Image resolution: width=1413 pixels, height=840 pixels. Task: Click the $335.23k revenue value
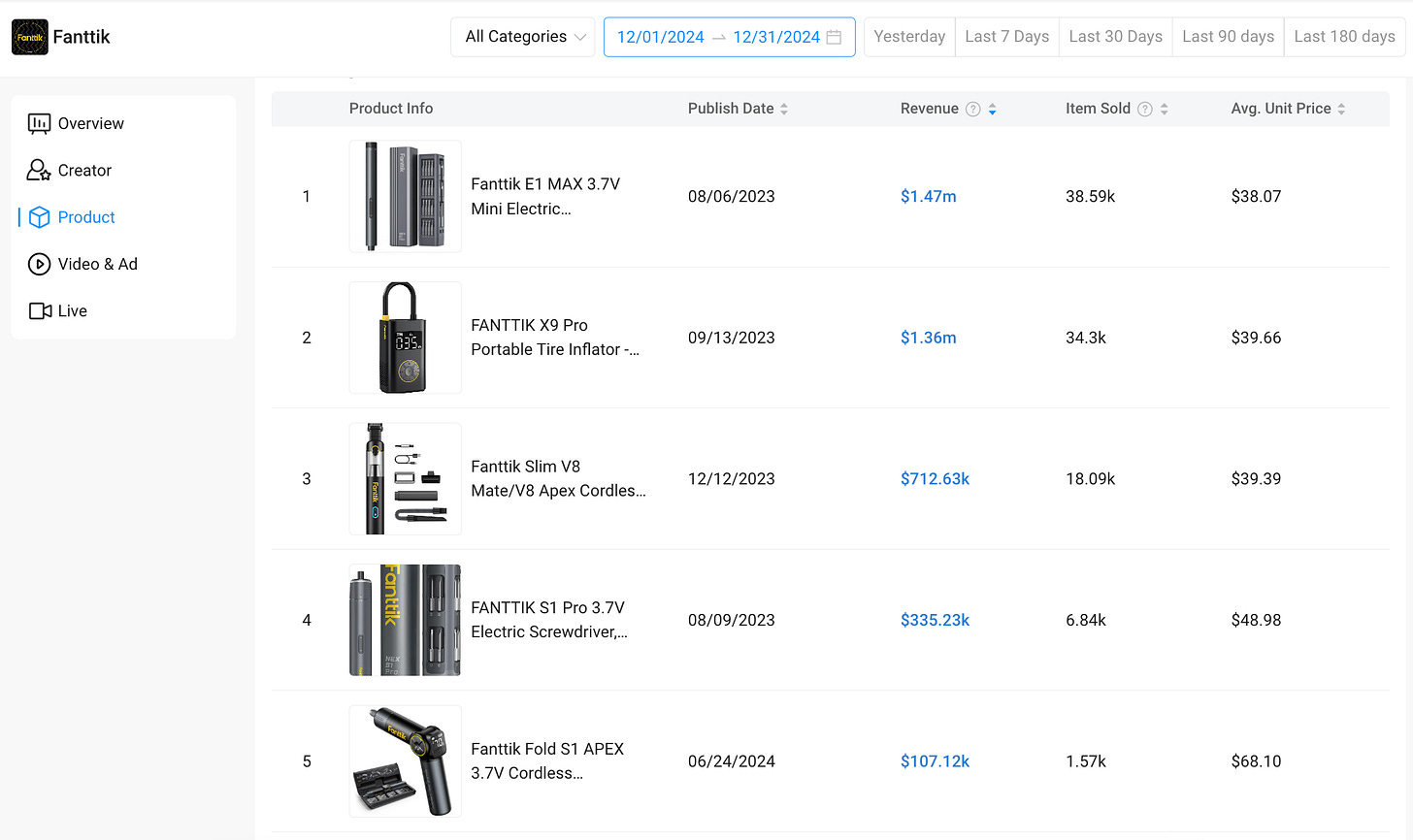click(x=936, y=620)
